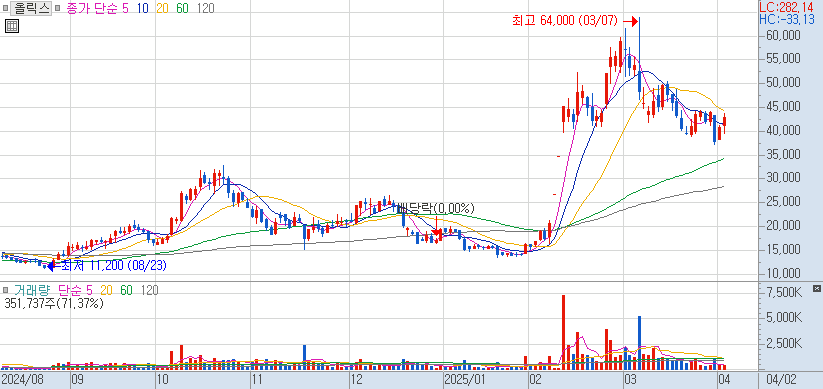Screen dimensions: 823x389
Task: Select the blue 10 in the 종가 legend
Action: tap(142, 8)
